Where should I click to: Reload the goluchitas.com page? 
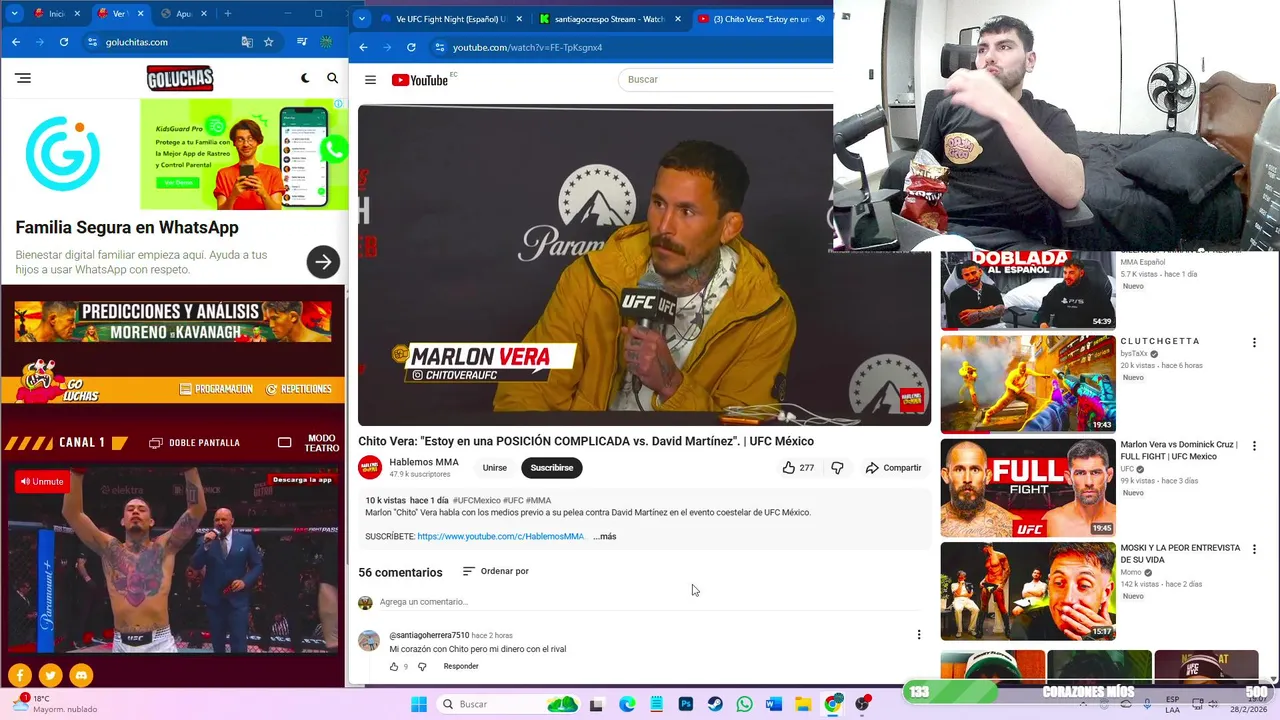64,42
